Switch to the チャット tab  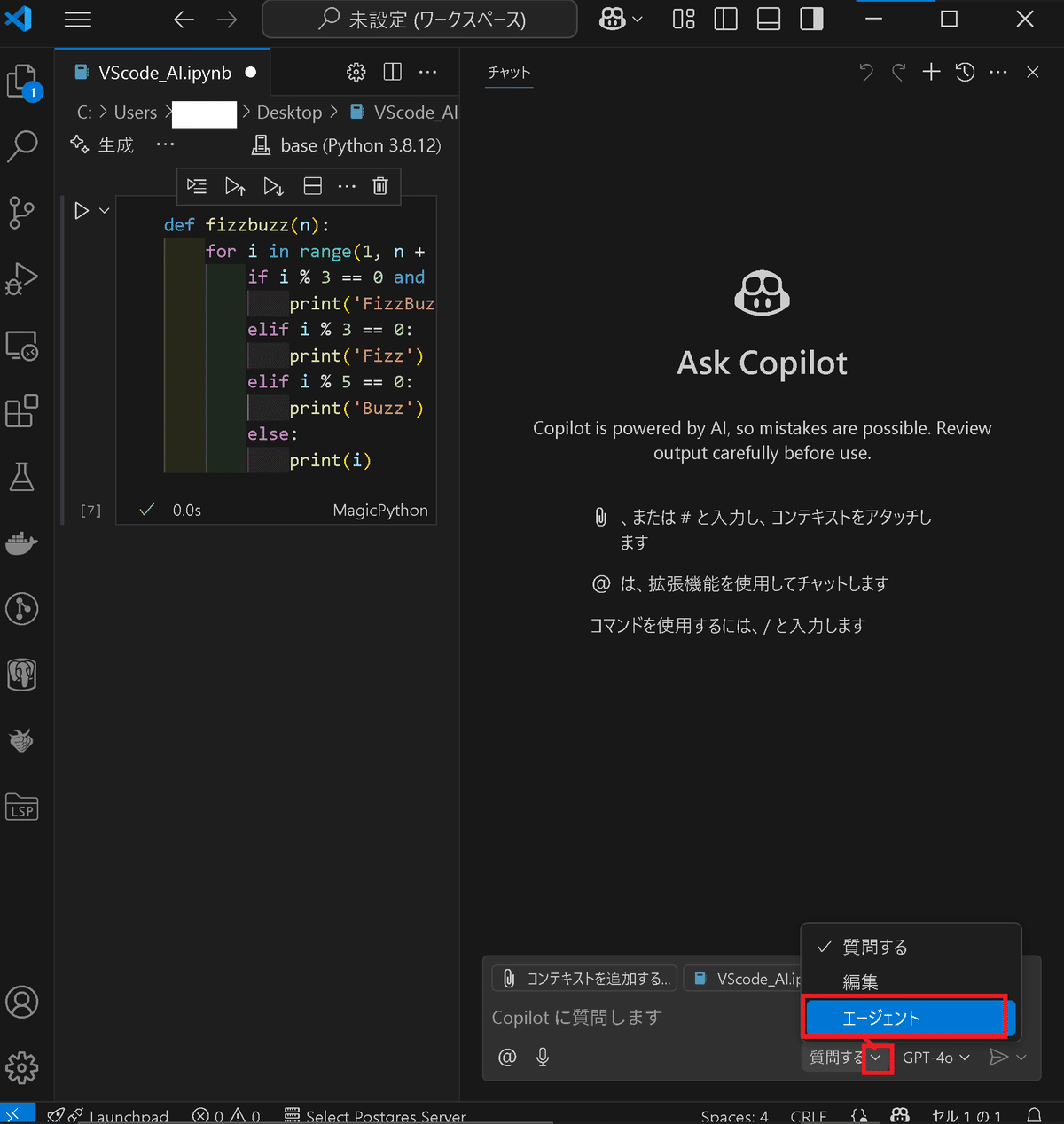509,73
